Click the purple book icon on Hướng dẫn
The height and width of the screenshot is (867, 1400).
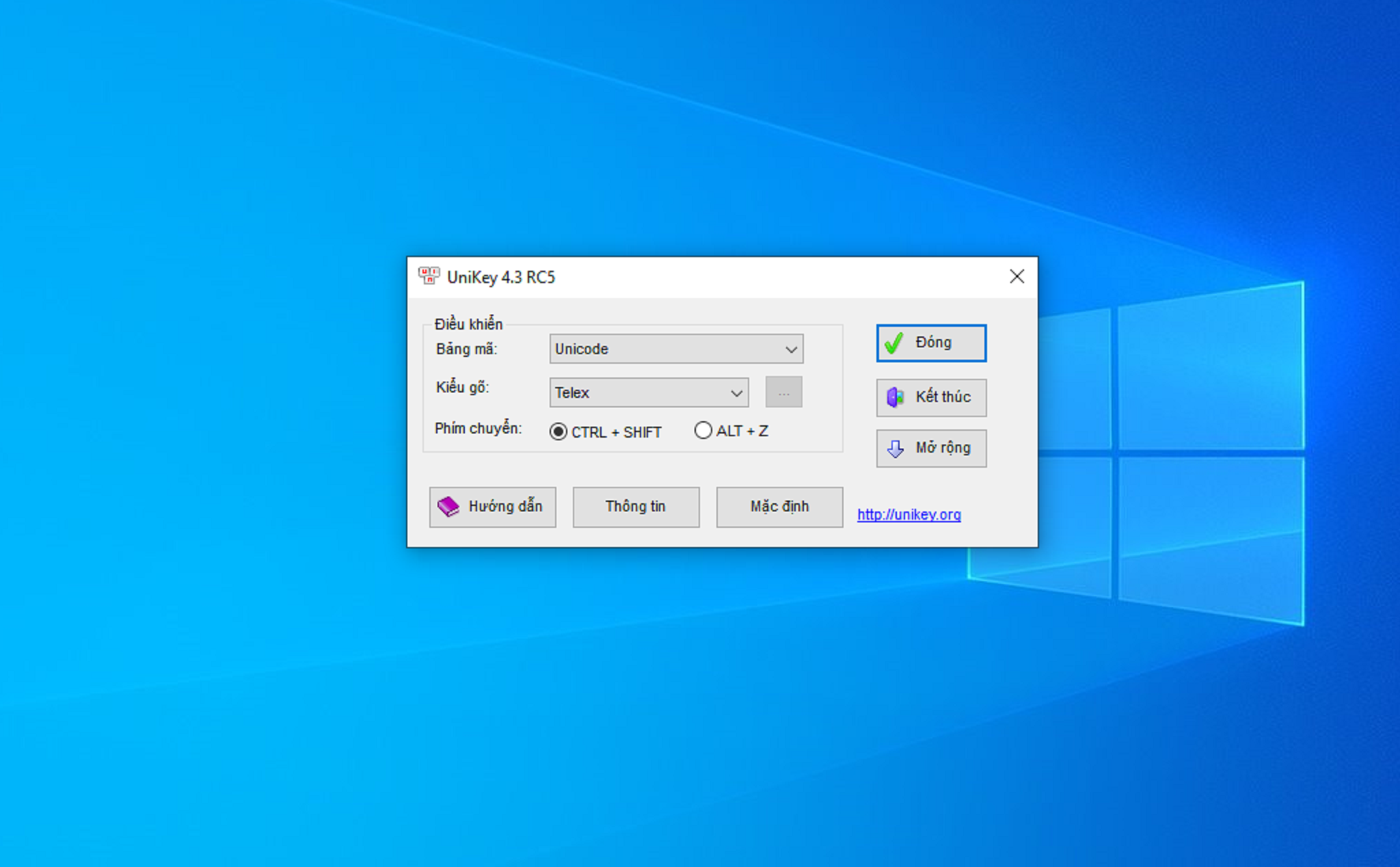448,507
